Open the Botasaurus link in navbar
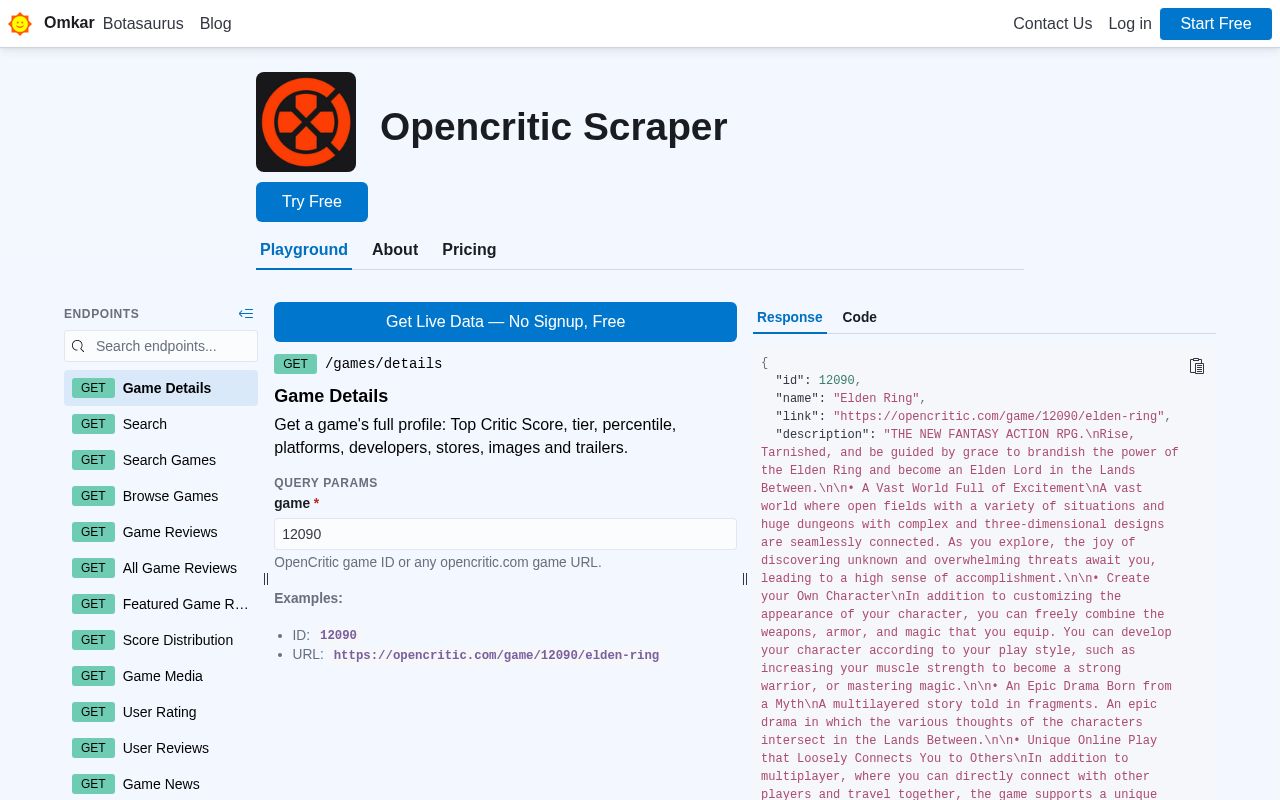Image resolution: width=1280 pixels, height=800 pixels. click(x=143, y=24)
